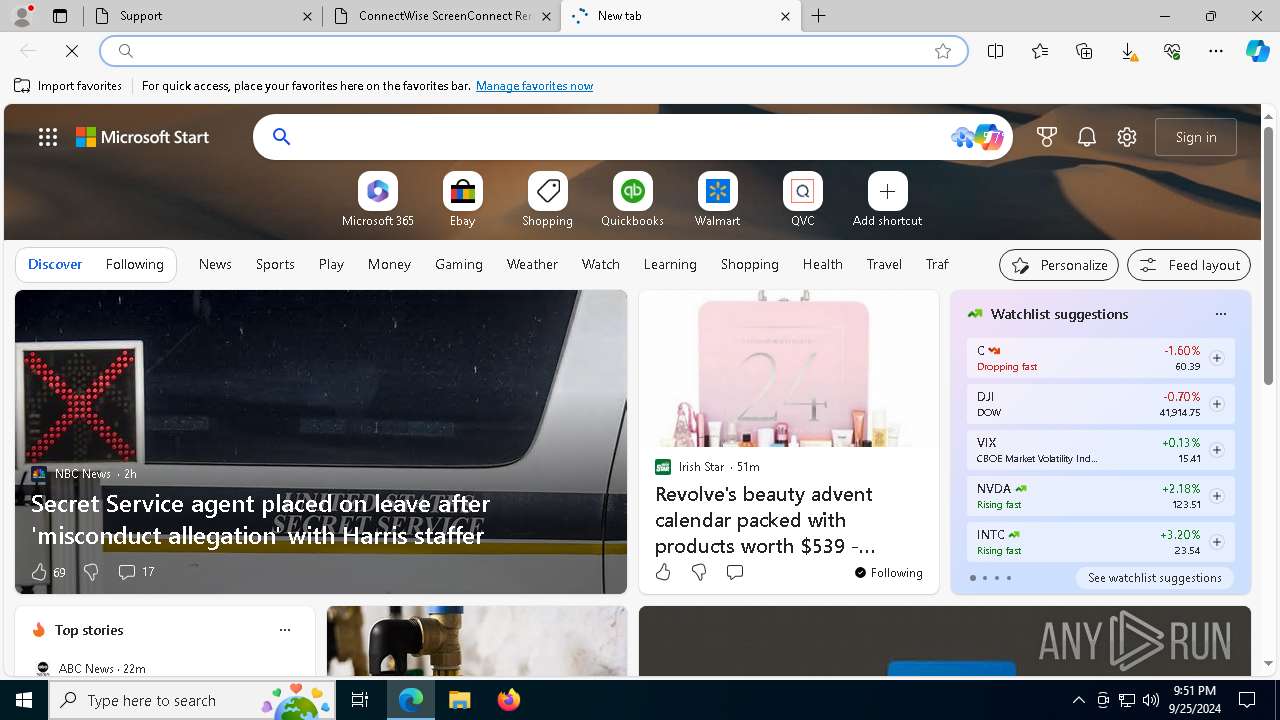Viewport: 1280px width, 720px height.
Task: Open the Microsoft Start app launcher grid
Action: click(48, 137)
